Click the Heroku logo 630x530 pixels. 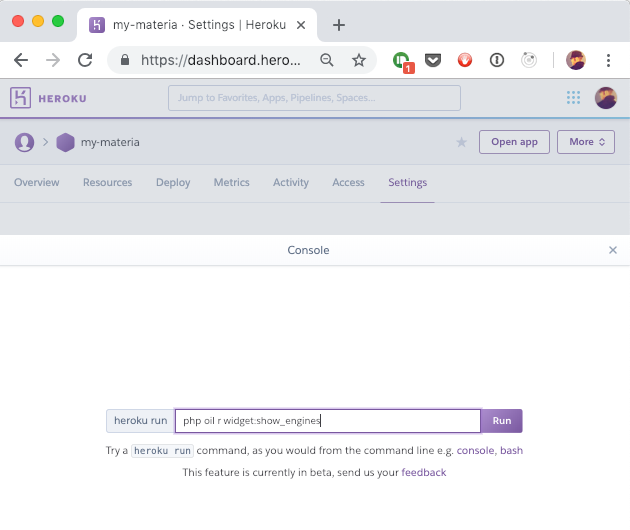pos(20,98)
